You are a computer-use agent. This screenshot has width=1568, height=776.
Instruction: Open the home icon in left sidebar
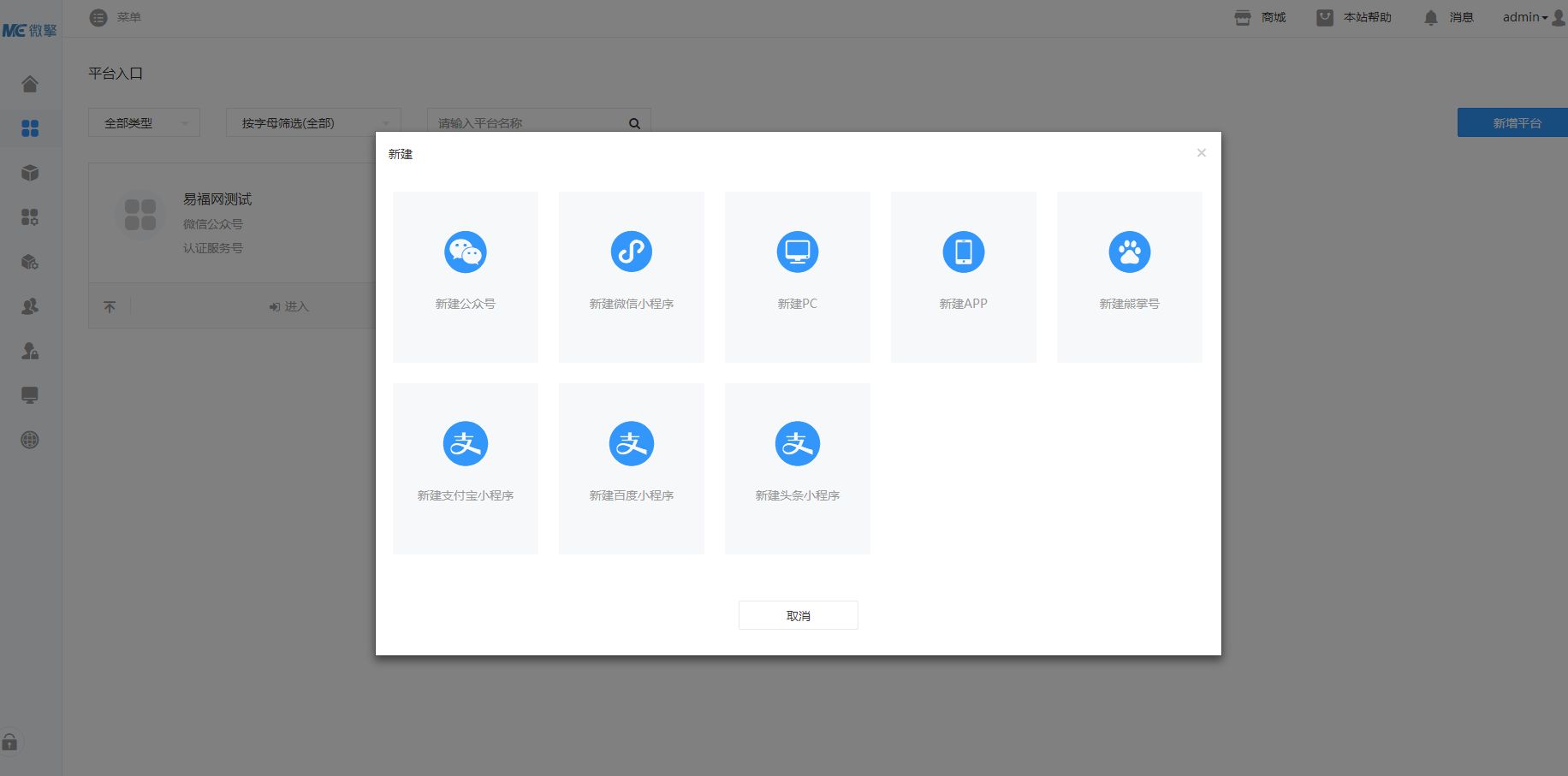[x=30, y=84]
